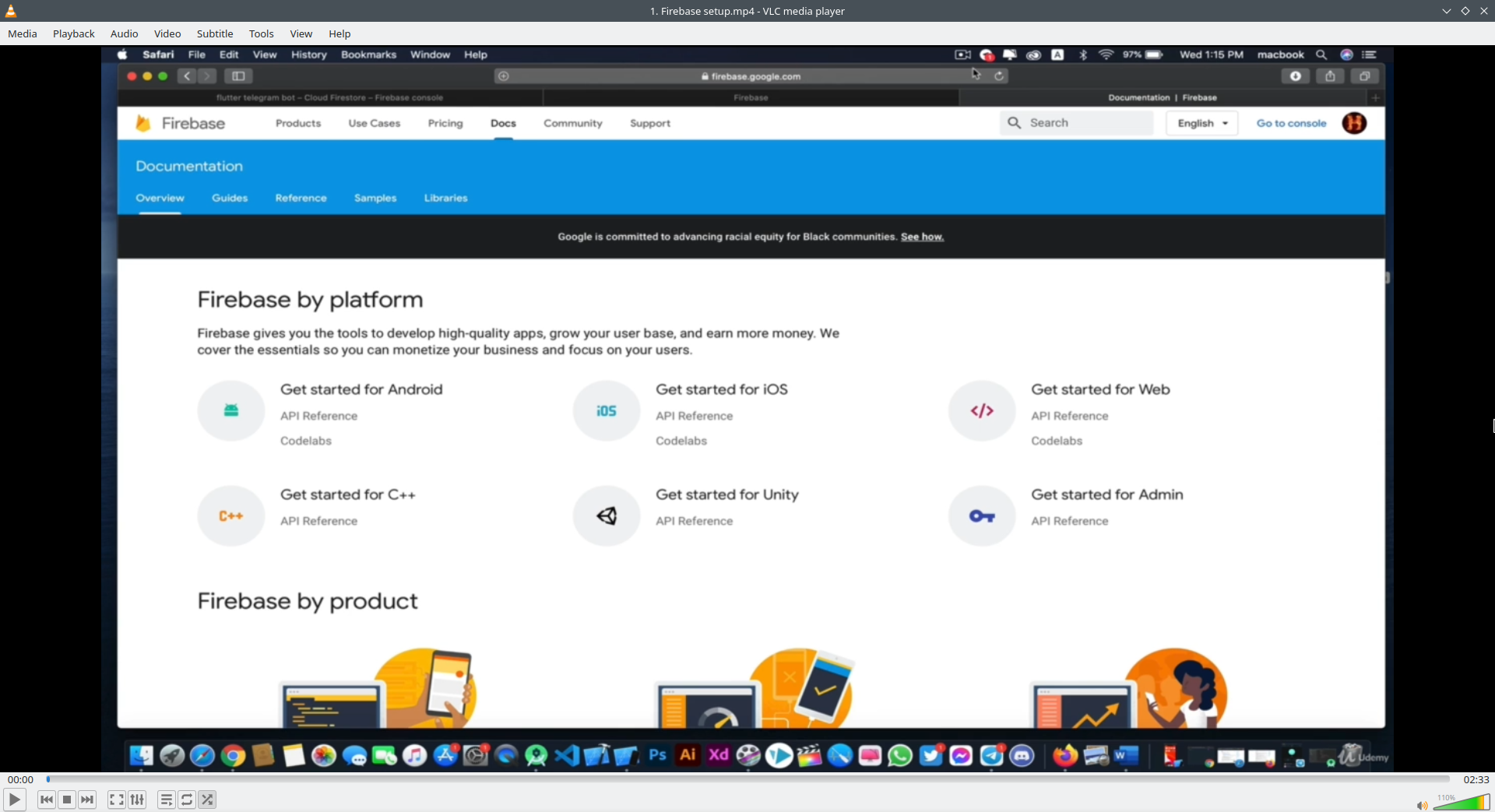Click the Illustrator icon in the dock
1495x812 pixels.
[x=688, y=755]
